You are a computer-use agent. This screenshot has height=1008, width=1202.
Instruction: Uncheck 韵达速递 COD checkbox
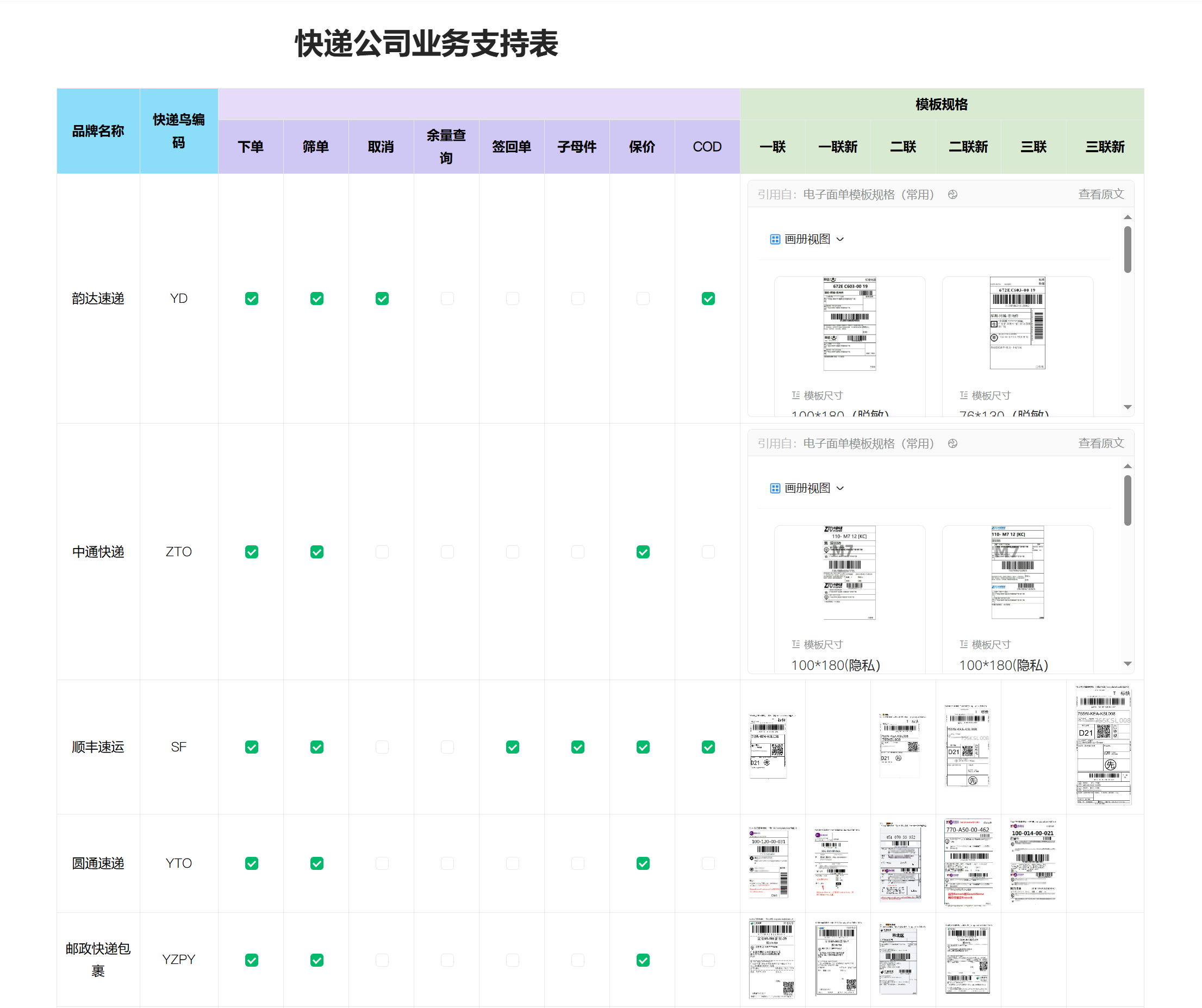click(x=708, y=299)
